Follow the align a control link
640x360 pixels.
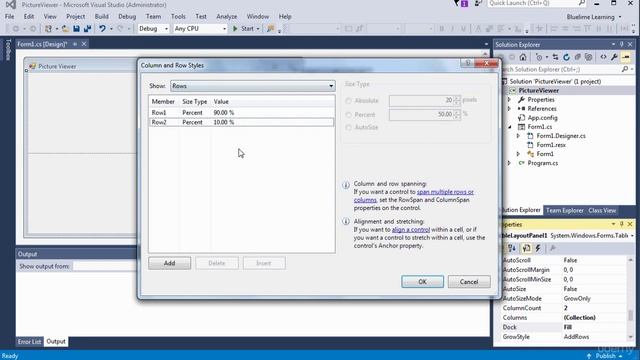(411, 229)
